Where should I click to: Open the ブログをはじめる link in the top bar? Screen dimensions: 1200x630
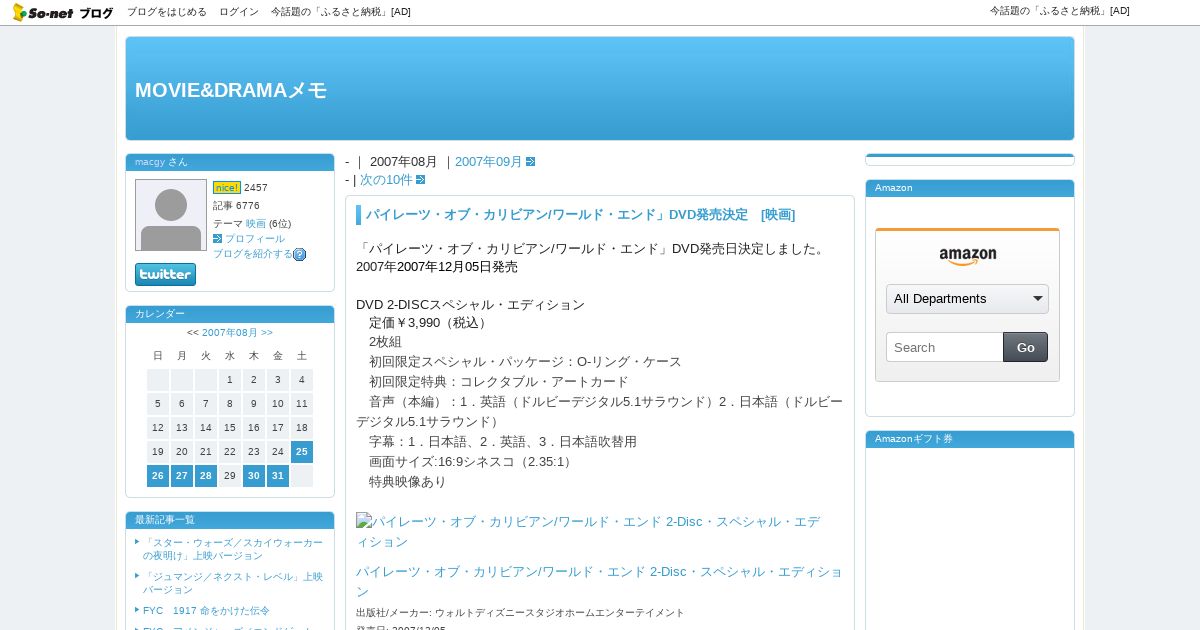click(167, 12)
